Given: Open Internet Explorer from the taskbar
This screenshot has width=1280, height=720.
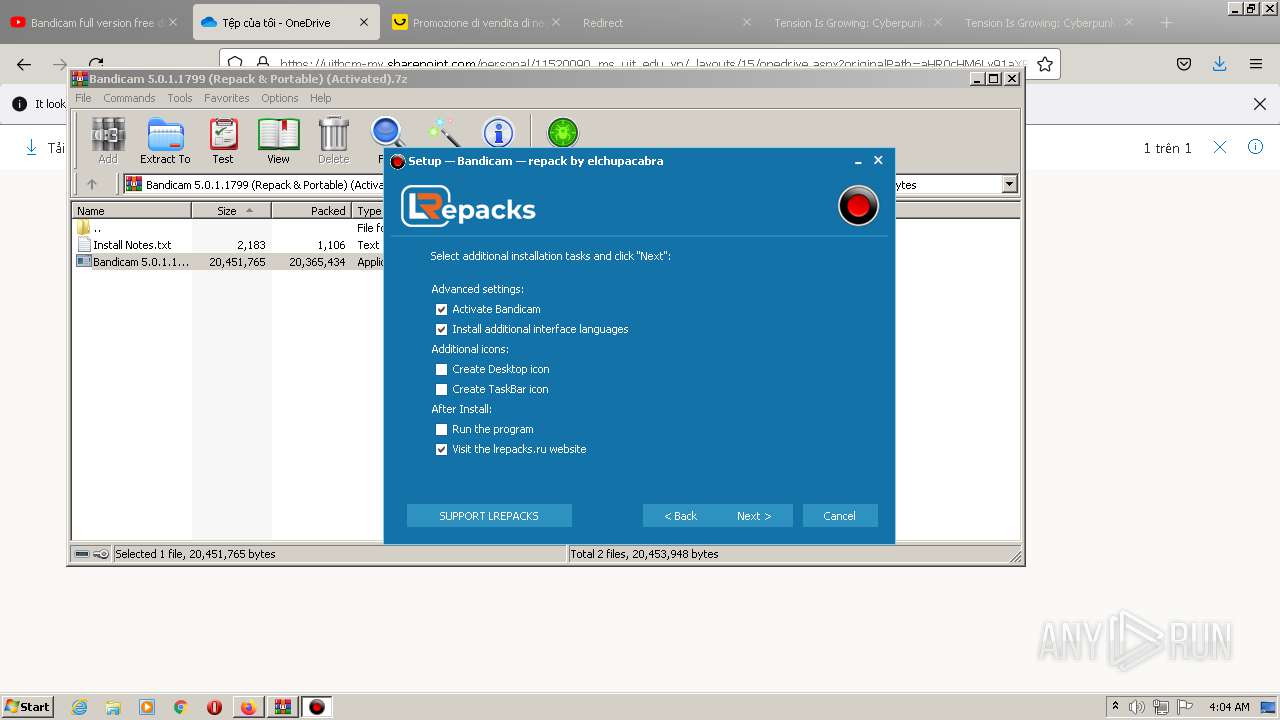Looking at the screenshot, I should [79, 707].
